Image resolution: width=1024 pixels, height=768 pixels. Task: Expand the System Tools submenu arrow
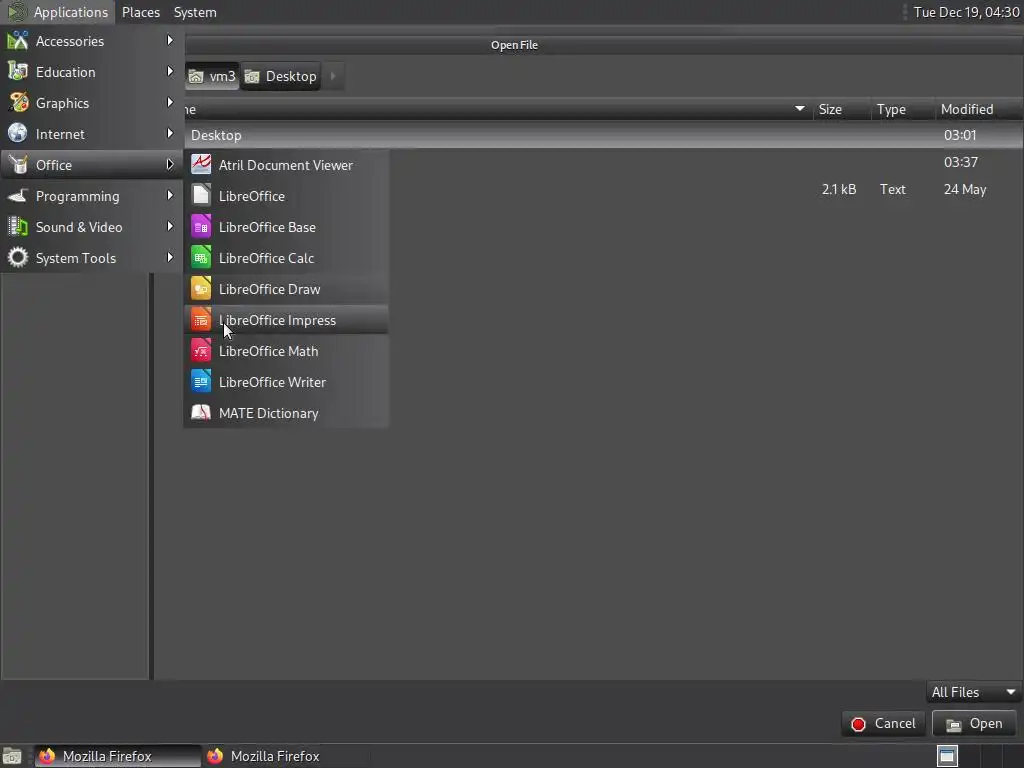[x=170, y=257]
